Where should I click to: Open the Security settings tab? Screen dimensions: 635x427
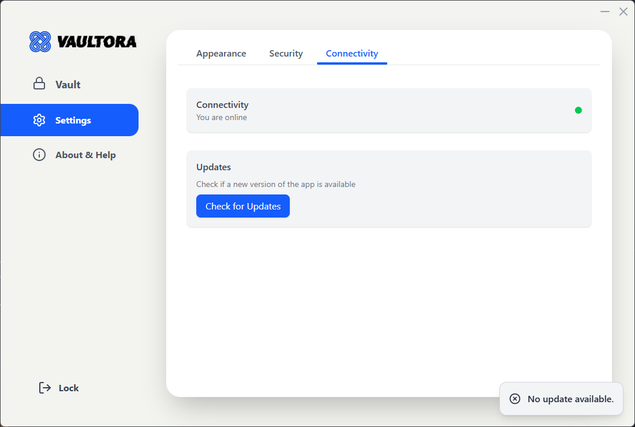coord(286,54)
